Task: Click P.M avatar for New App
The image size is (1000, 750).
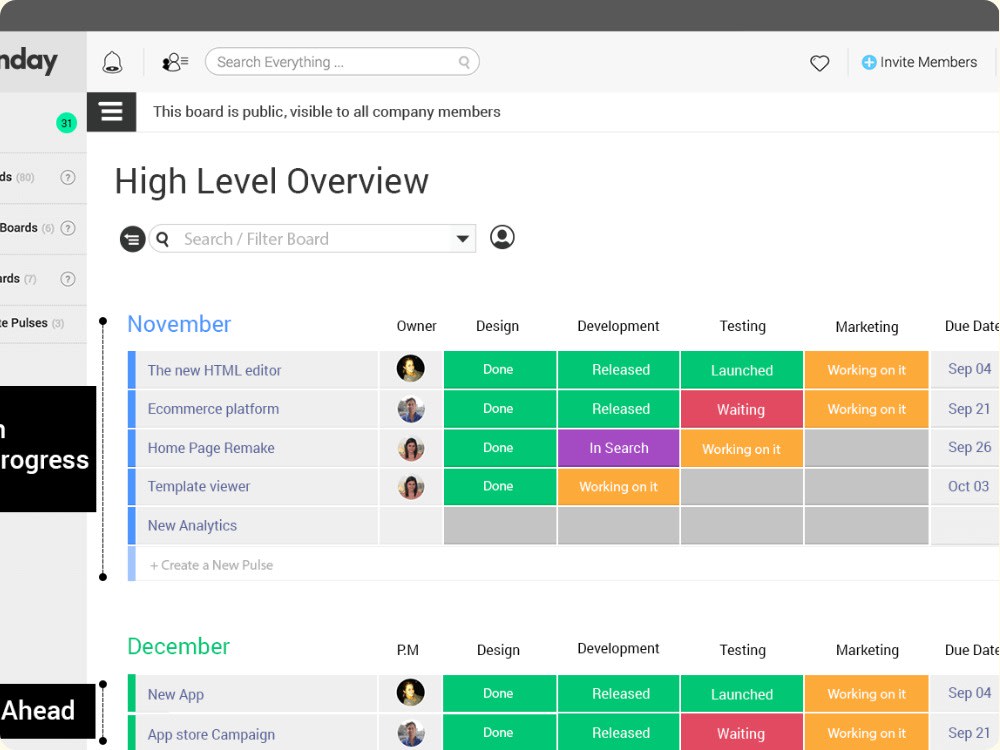Action: [411, 693]
